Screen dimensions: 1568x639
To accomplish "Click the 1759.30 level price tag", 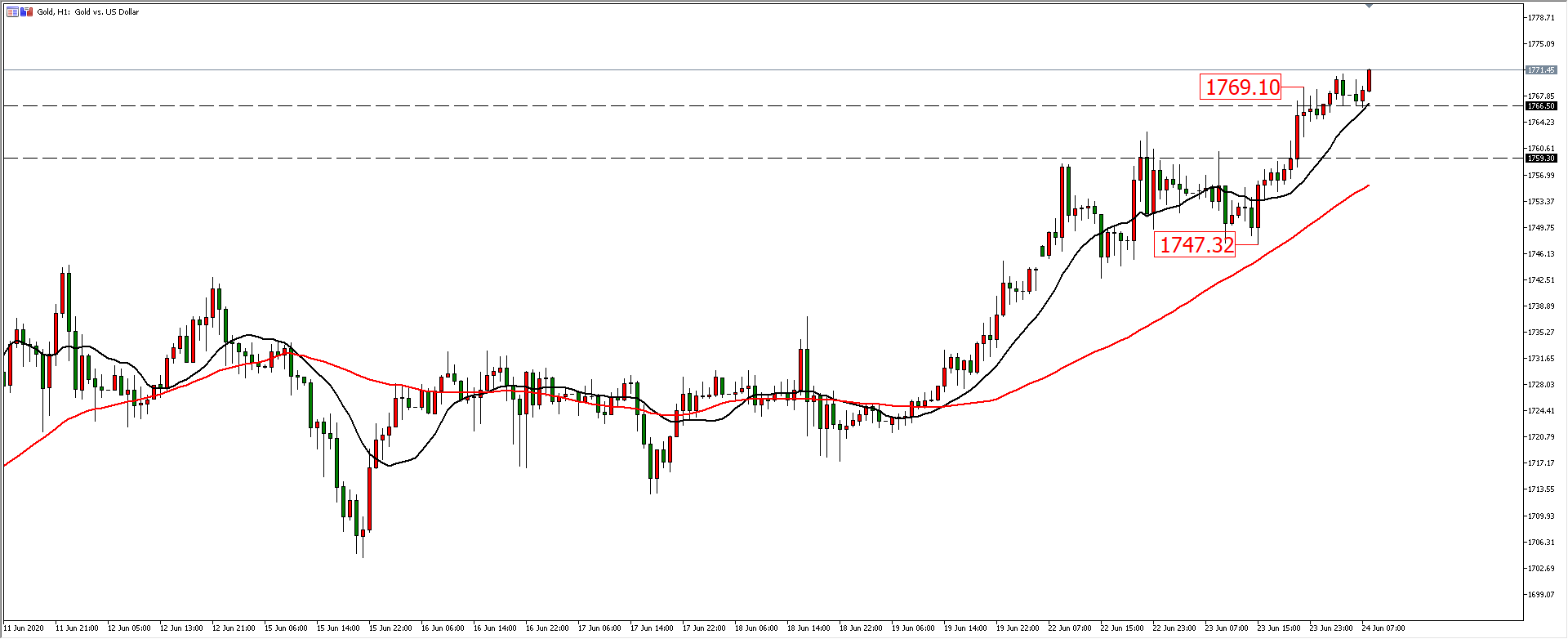I will pyautogui.click(x=1540, y=159).
